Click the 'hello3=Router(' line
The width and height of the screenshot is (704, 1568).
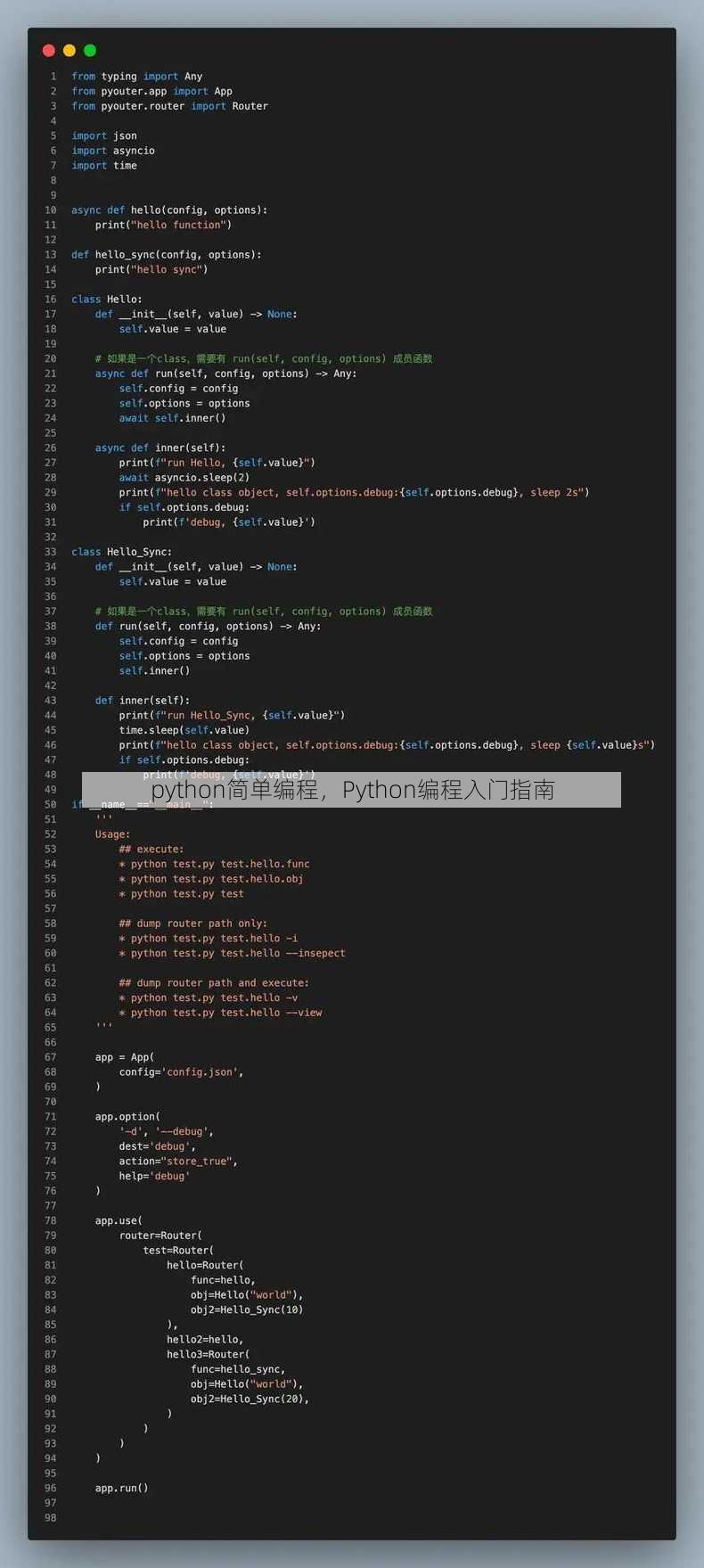[209, 1354]
